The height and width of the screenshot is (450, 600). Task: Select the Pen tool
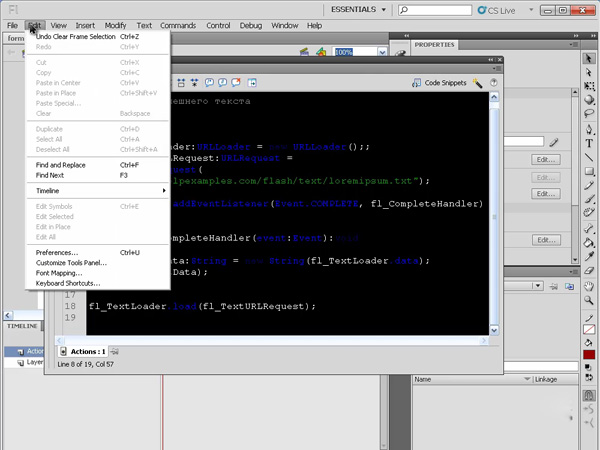[x=590, y=129]
